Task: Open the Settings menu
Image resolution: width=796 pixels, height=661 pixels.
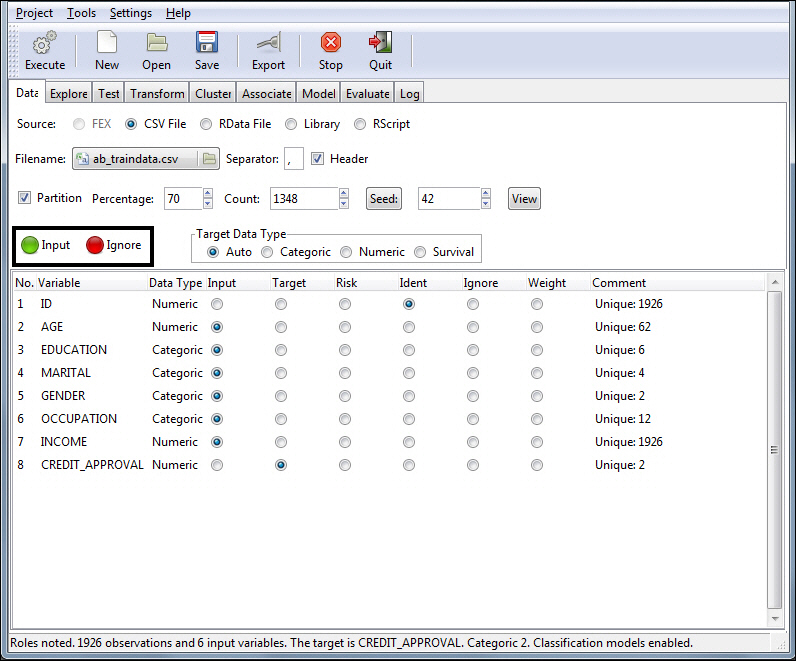Action: click(130, 13)
